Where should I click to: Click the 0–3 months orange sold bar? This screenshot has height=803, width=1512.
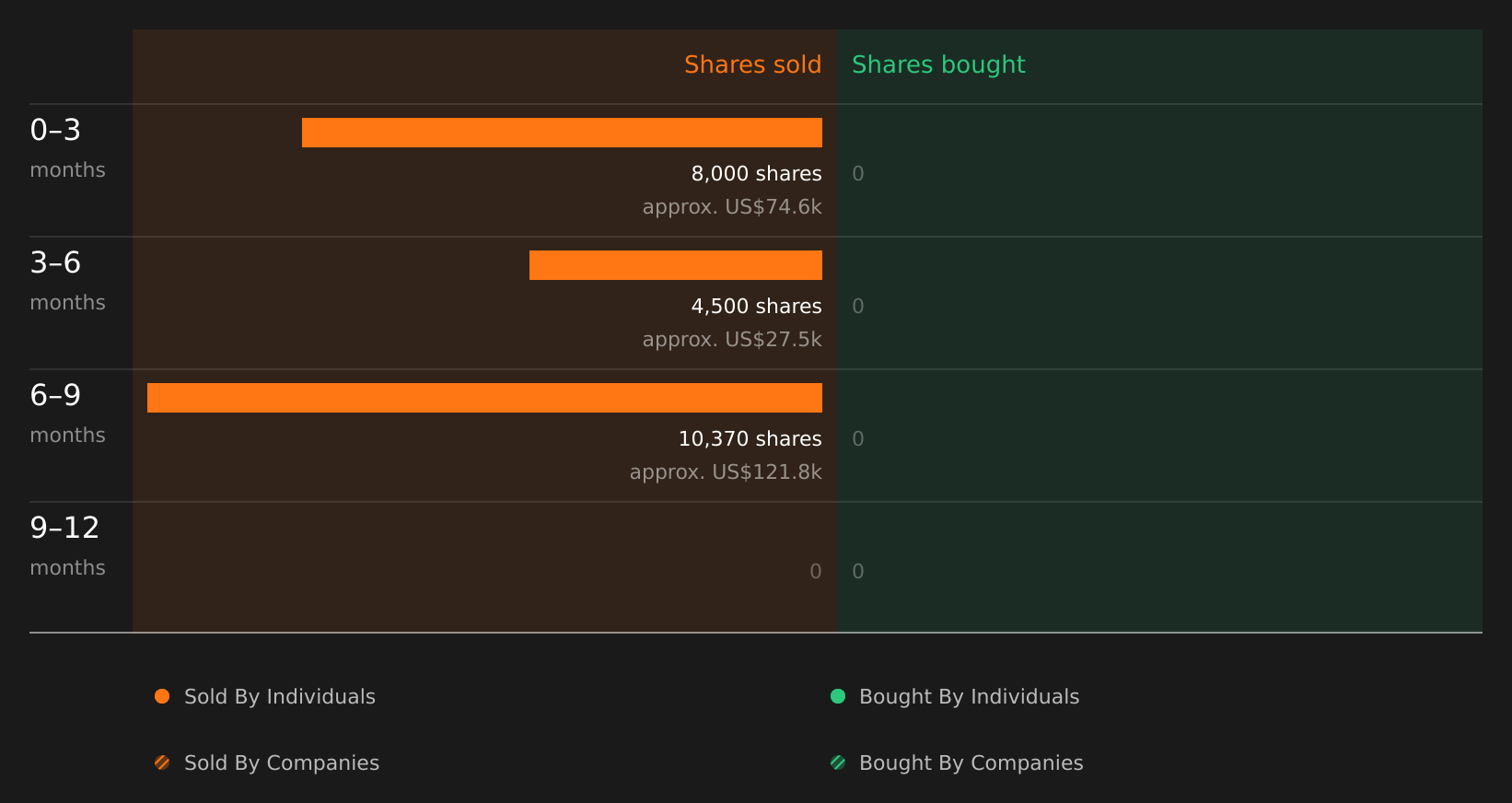pyautogui.click(x=562, y=133)
